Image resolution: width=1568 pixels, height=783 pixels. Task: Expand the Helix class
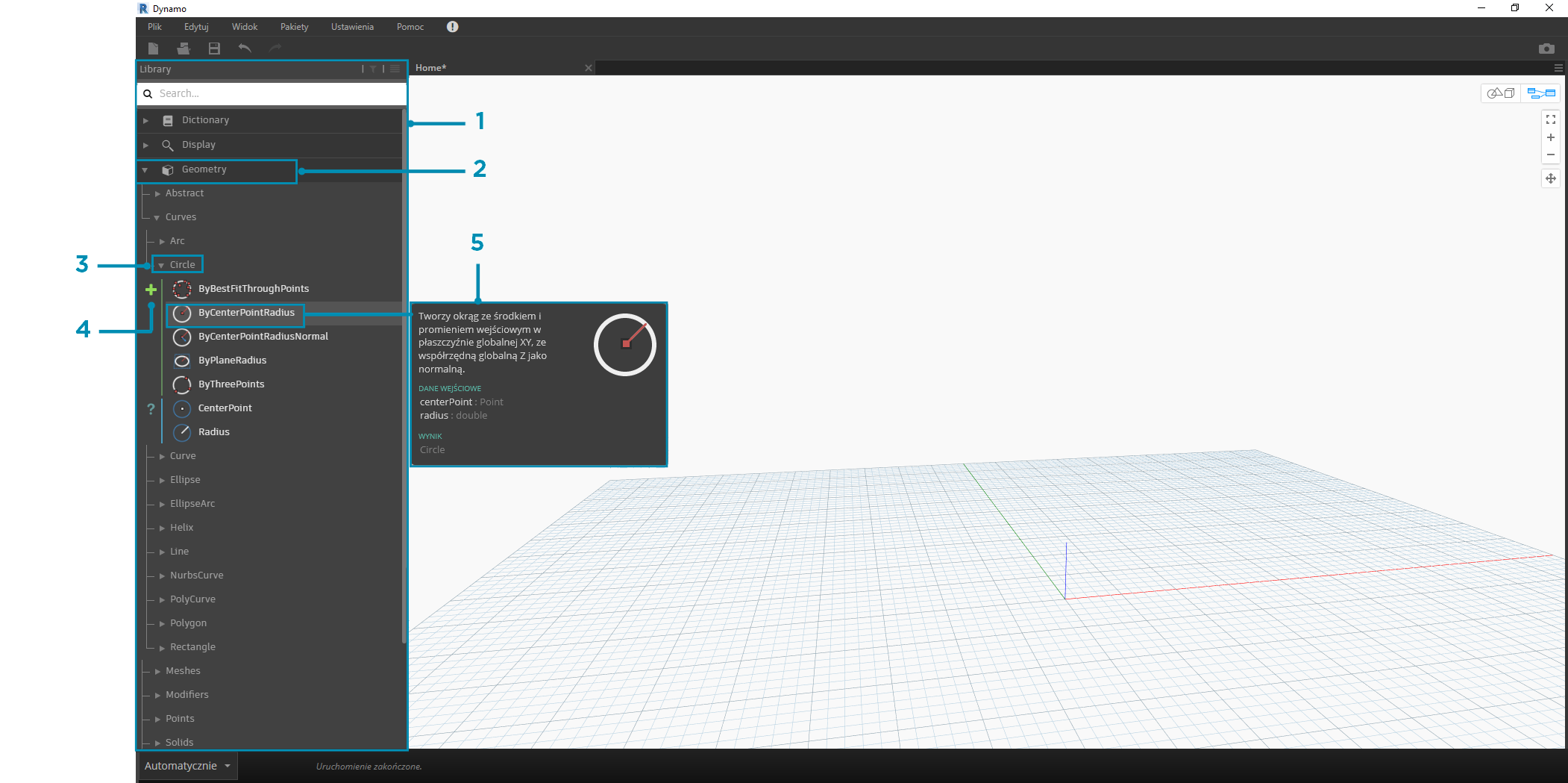[x=162, y=528]
